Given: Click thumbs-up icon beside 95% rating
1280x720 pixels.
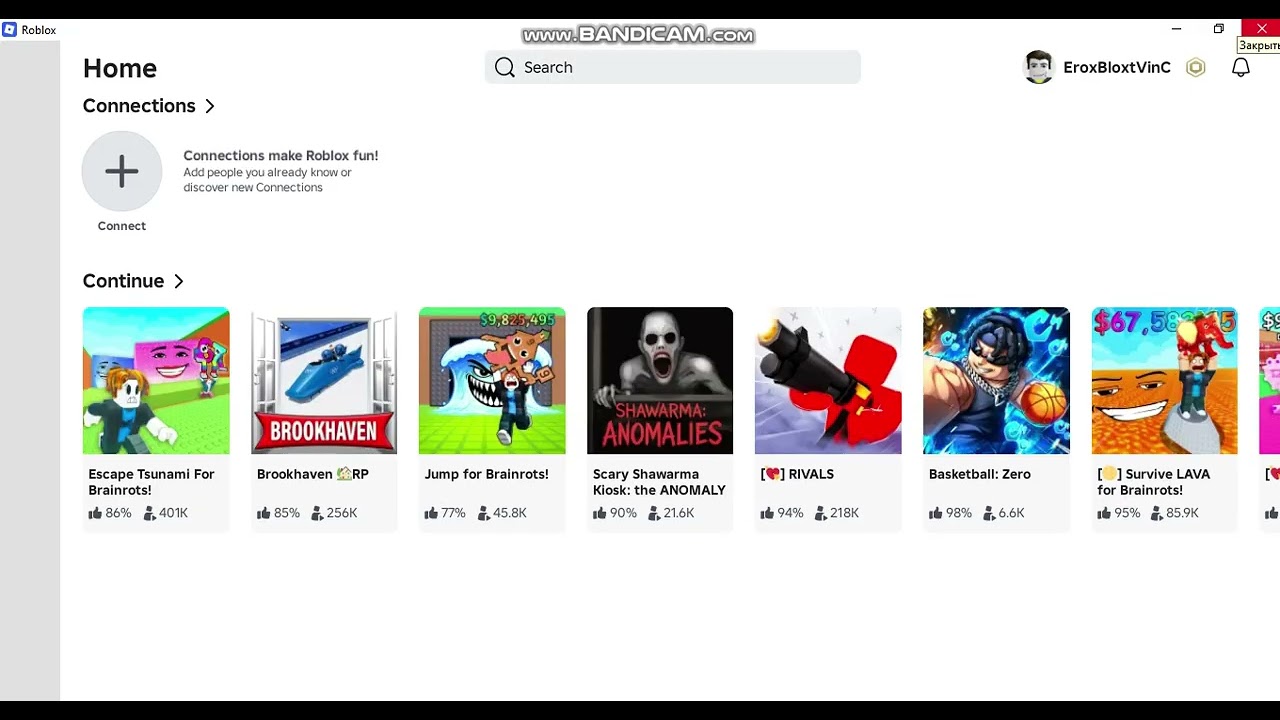Looking at the screenshot, I should click(x=1103, y=513).
